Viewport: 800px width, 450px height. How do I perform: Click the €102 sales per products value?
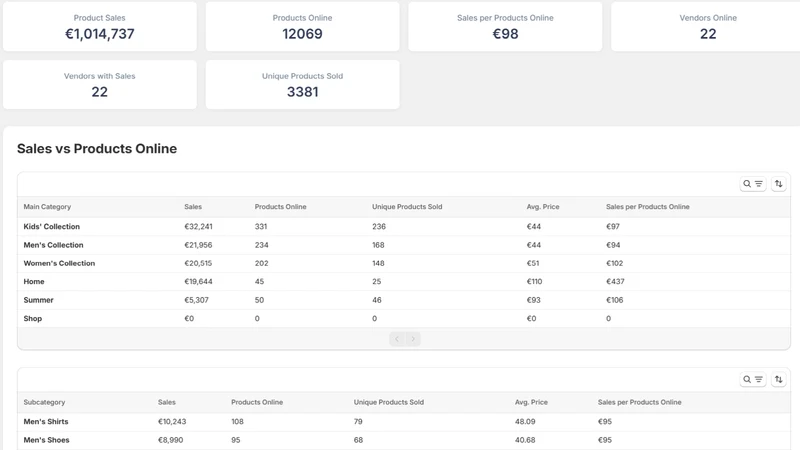[614, 263]
